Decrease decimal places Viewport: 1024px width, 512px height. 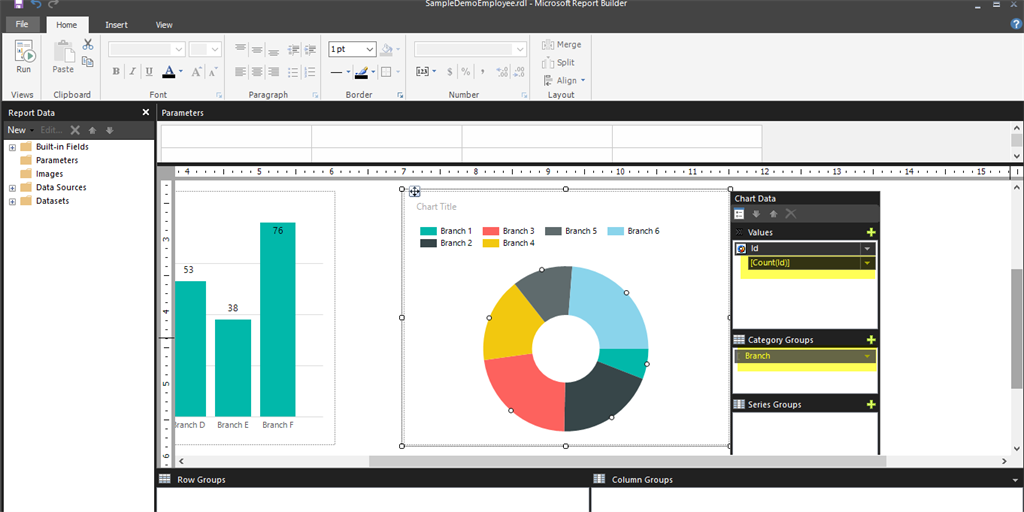pos(519,72)
